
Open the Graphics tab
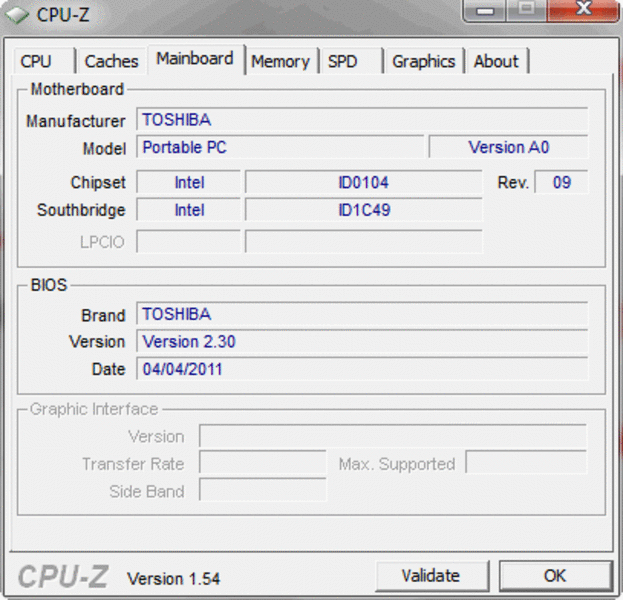point(424,61)
